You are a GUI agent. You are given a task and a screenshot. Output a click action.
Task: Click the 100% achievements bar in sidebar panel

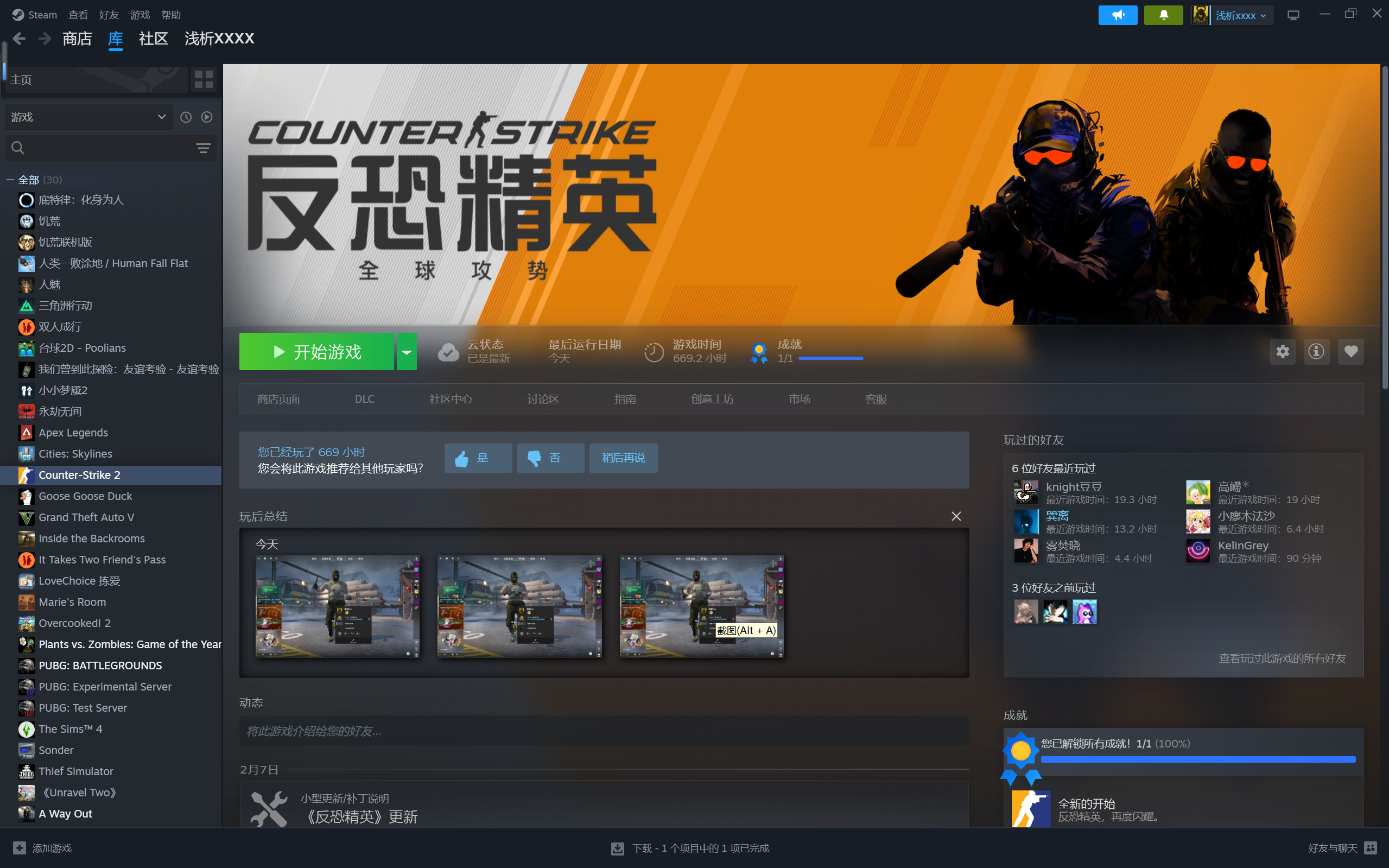(x=1198, y=759)
